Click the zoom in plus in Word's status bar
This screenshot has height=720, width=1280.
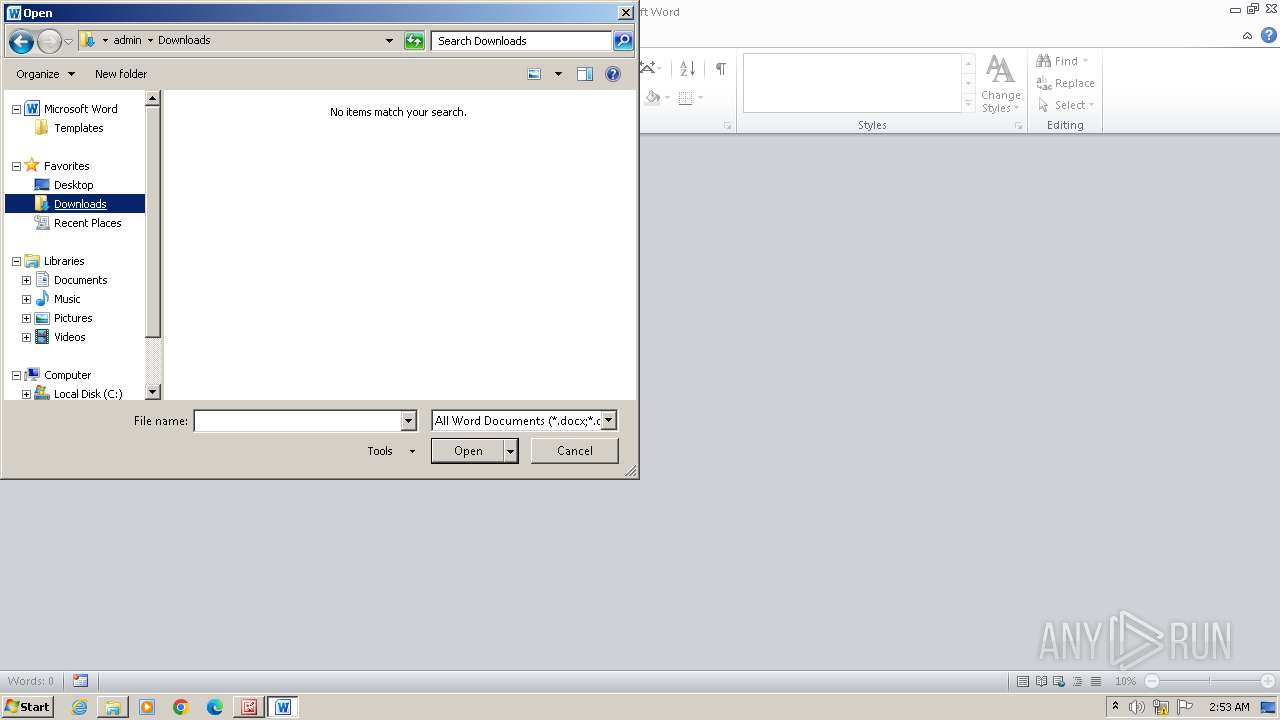1267,681
